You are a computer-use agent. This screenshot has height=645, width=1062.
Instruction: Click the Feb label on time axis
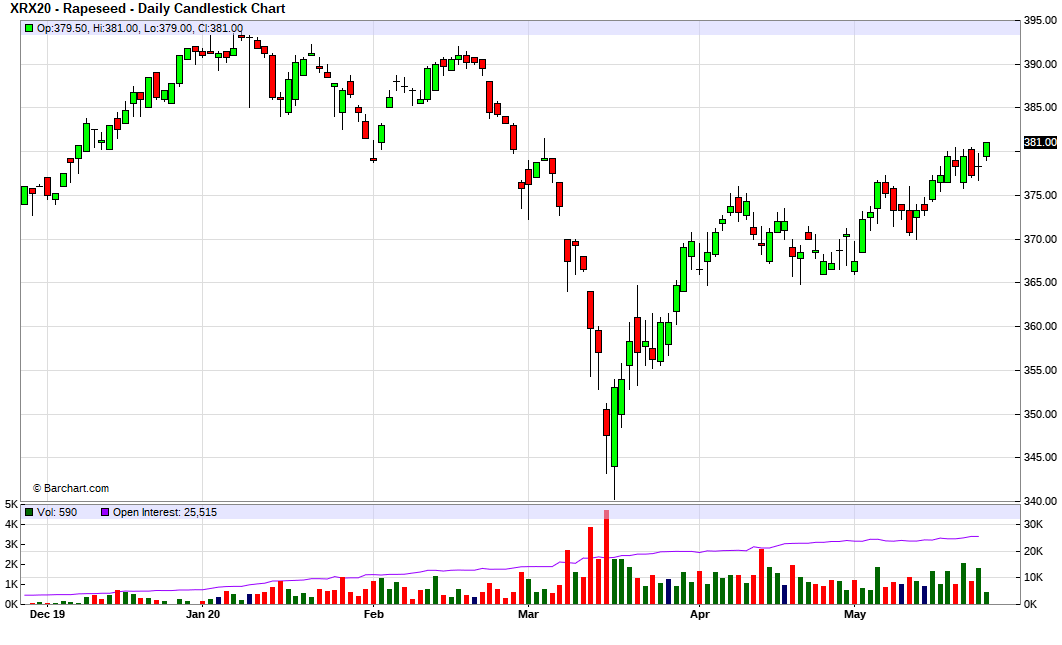click(373, 615)
